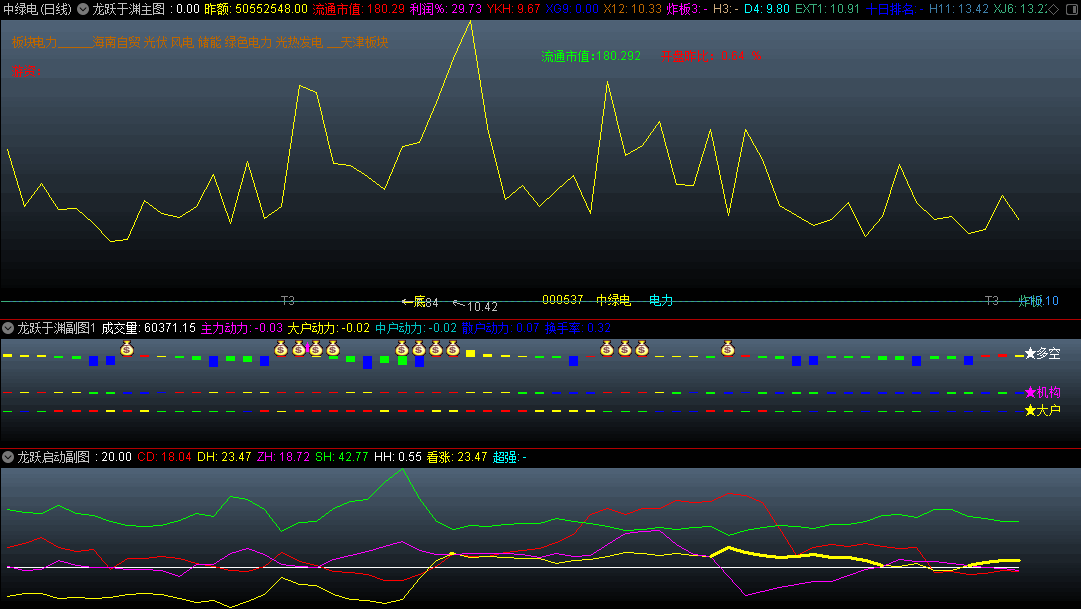The image size is (1081, 609).
Task: Click the 10.42 low price arrow marker
Action: 475,306
